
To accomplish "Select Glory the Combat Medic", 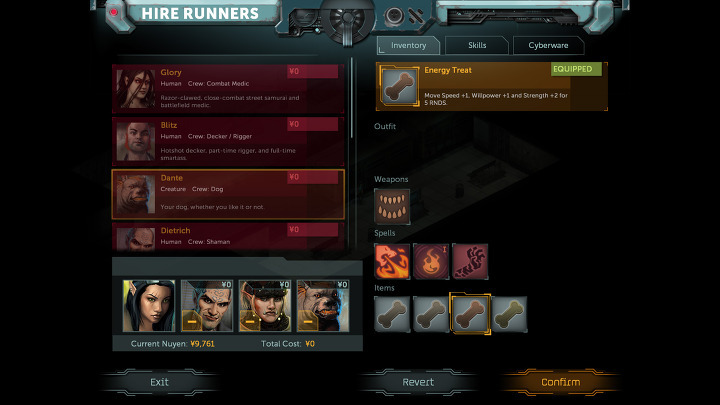I will click(x=228, y=89).
